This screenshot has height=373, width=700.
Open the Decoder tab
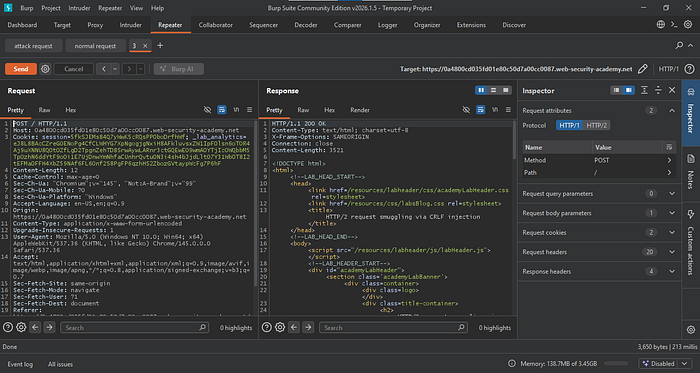coord(306,25)
